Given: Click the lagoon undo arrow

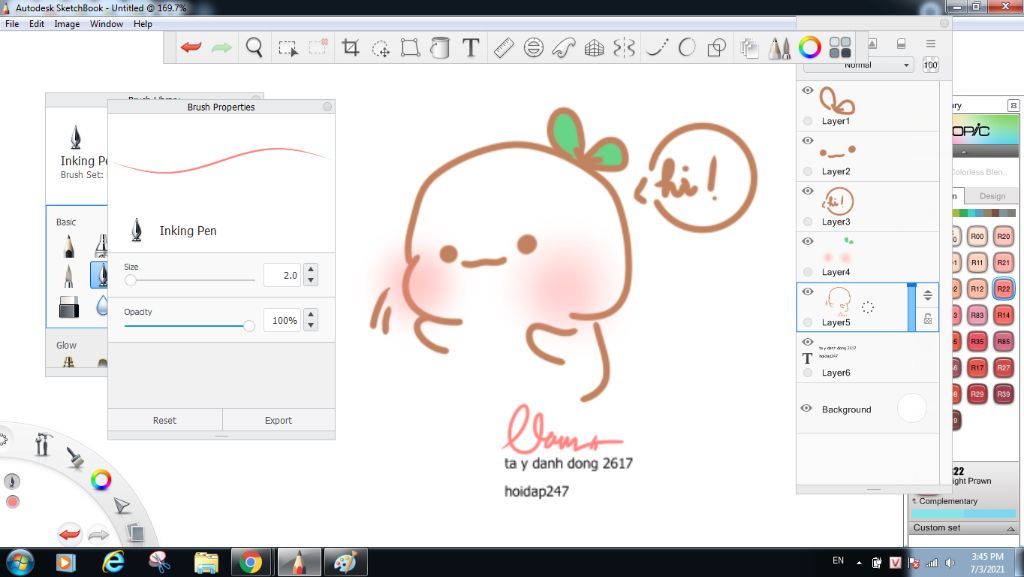Looking at the screenshot, I should coord(69,534).
